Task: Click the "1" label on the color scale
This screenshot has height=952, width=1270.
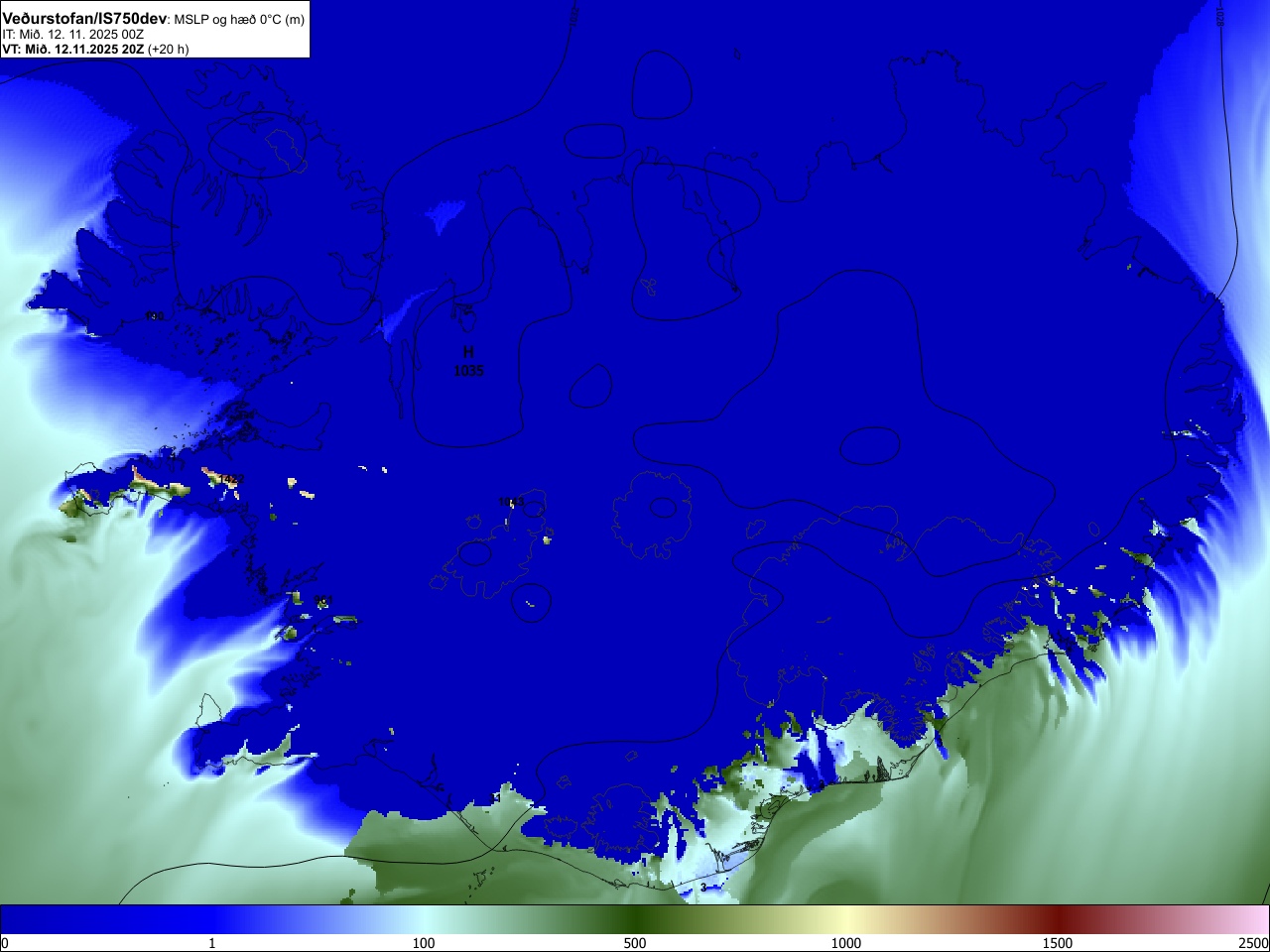Action: [x=211, y=943]
